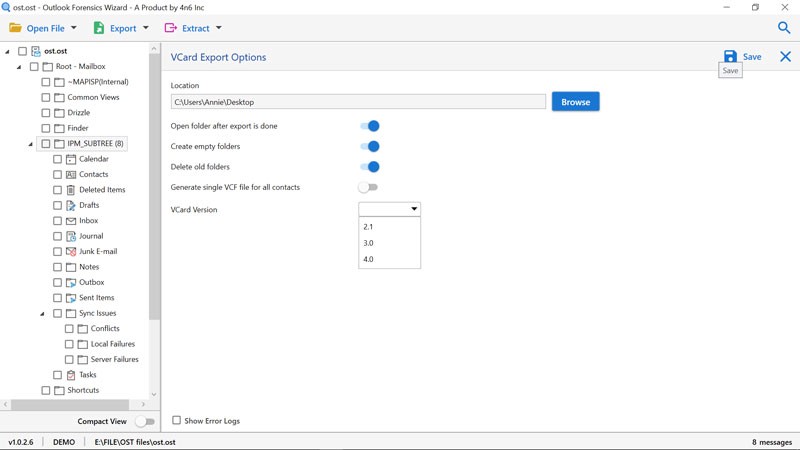Click the Save text button
The width and height of the screenshot is (800, 450).
pyautogui.click(x=752, y=57)
